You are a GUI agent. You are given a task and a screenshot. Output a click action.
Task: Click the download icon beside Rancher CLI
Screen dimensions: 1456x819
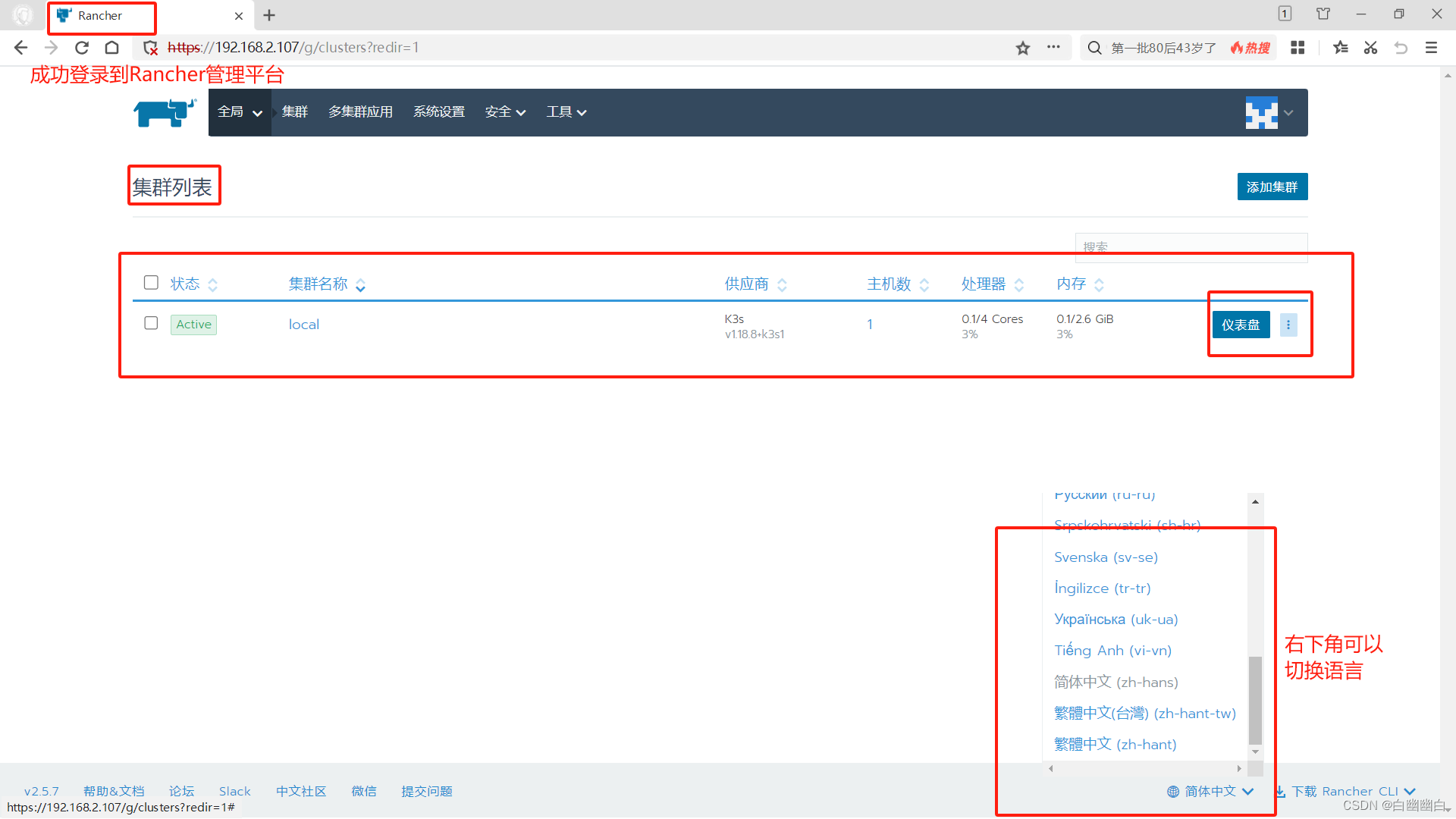click(x=1280, y=792)
